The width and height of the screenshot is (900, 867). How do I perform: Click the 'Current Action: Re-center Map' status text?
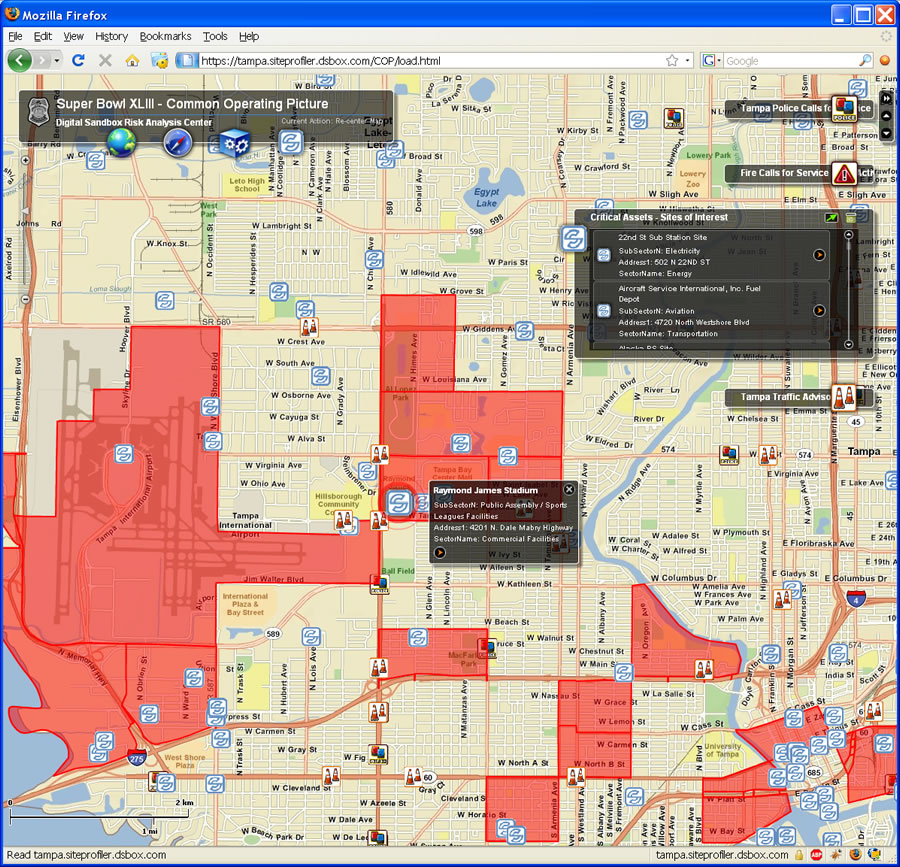coord(331,121)
